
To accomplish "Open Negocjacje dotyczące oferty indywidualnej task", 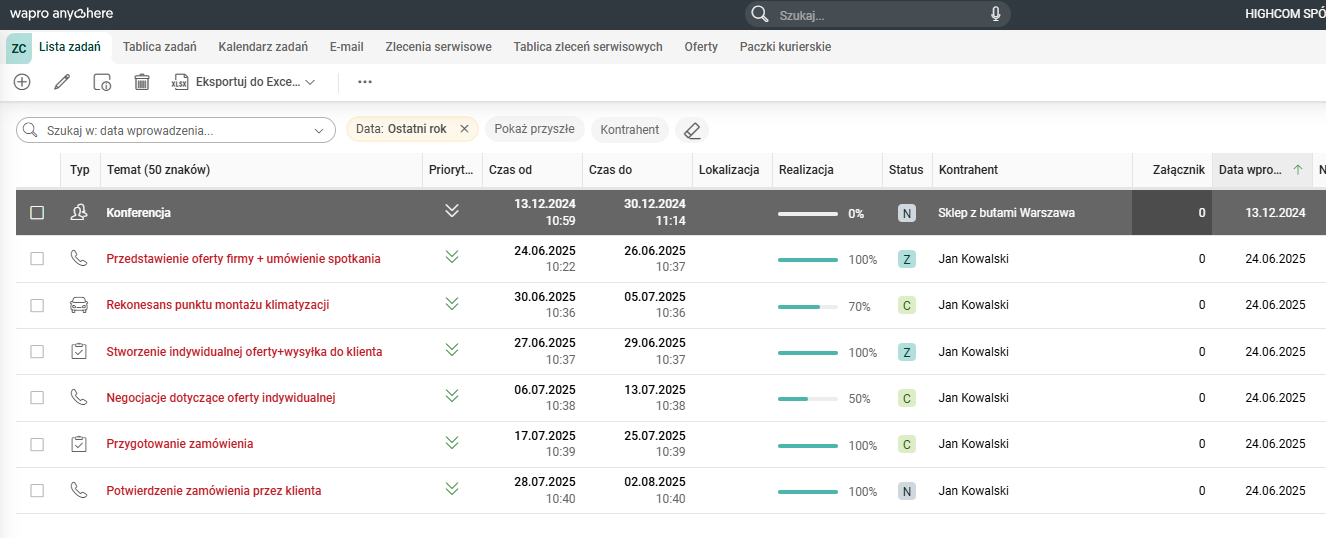I will [x=221, y=398].
